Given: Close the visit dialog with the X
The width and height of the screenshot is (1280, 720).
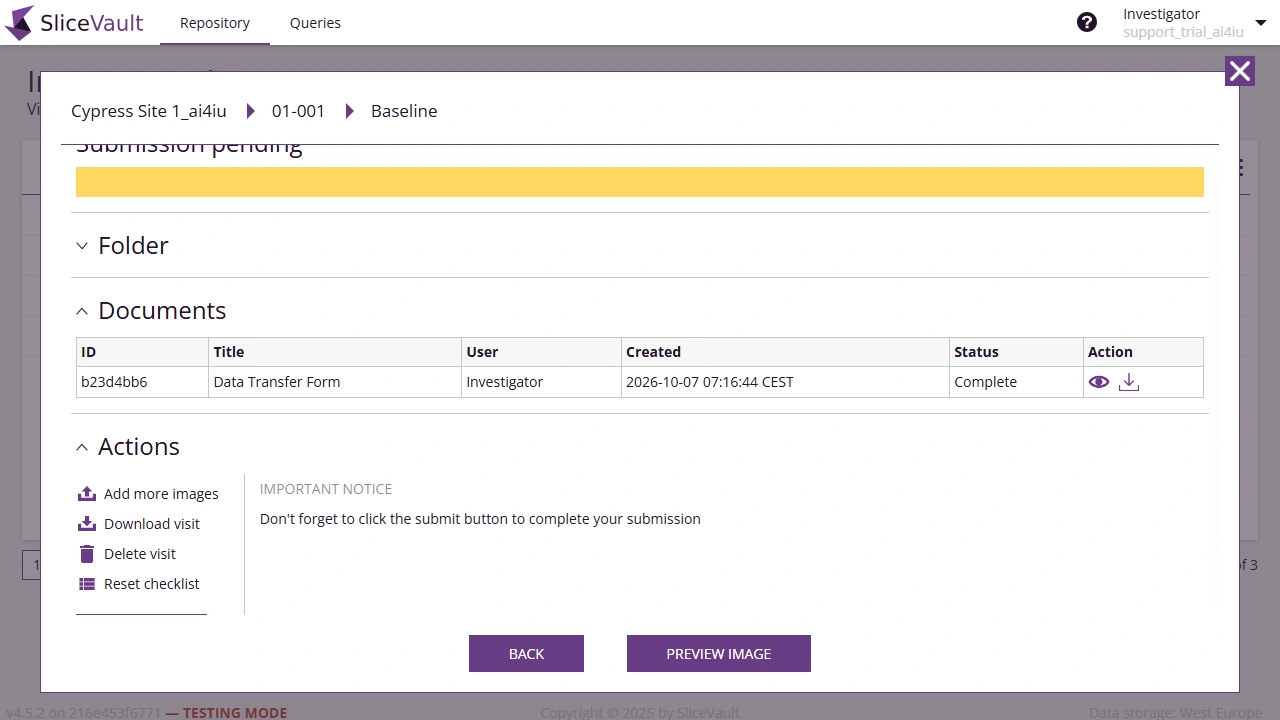Looking at the screenshot, I should [x=1240, y=71].
